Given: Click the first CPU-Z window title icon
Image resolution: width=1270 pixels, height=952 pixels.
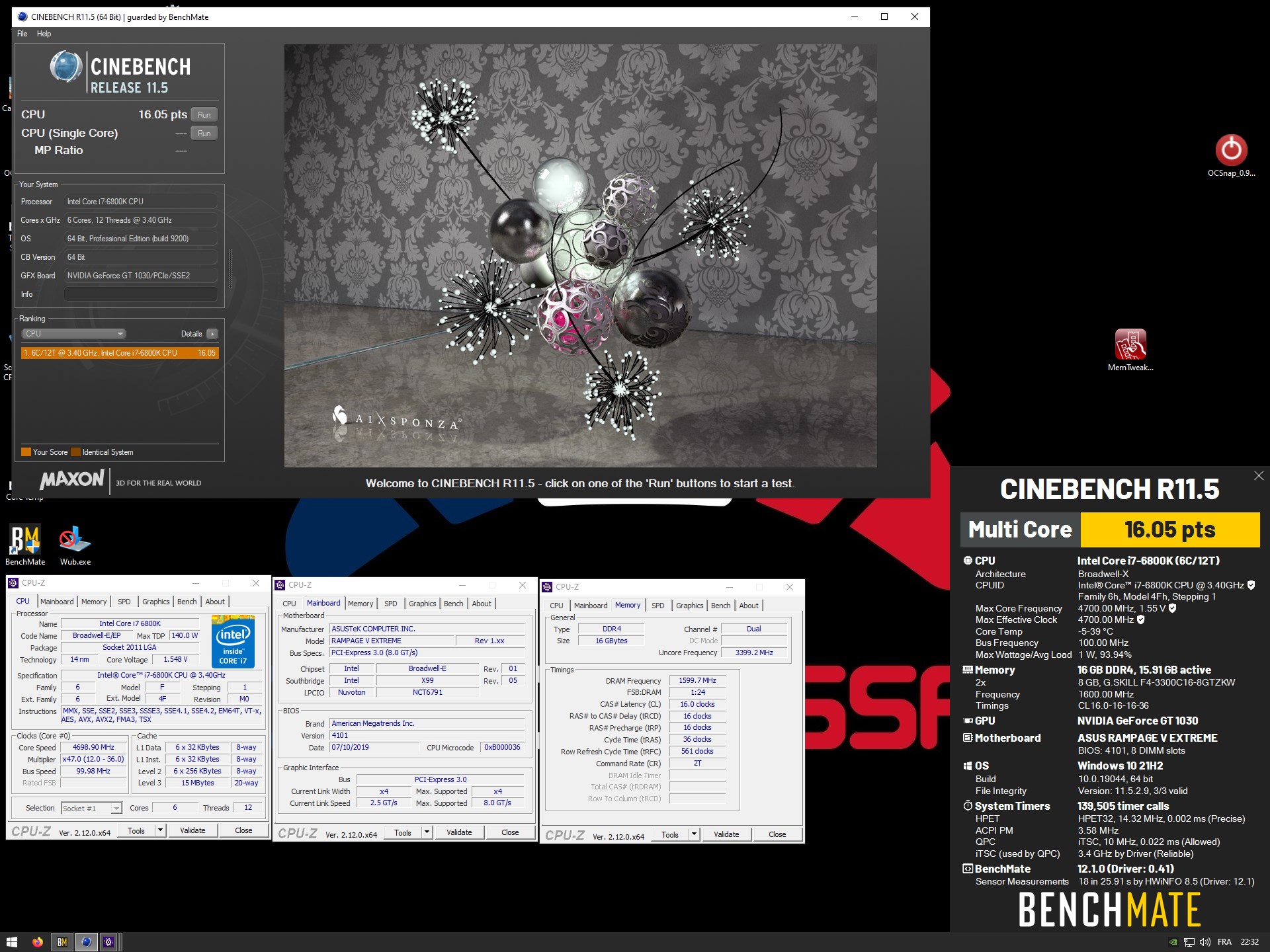Looking at the screenshot, I should 13,583.
